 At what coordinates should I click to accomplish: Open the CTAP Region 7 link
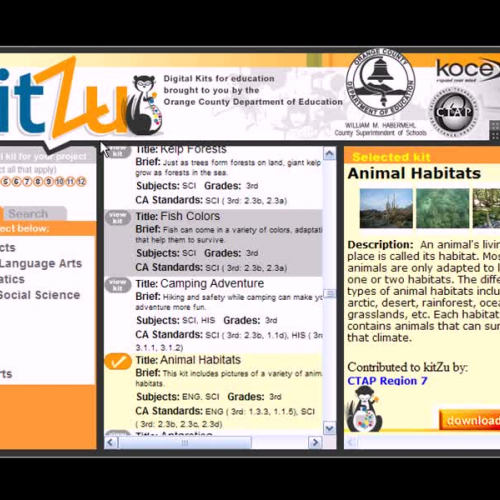point(387,381)
